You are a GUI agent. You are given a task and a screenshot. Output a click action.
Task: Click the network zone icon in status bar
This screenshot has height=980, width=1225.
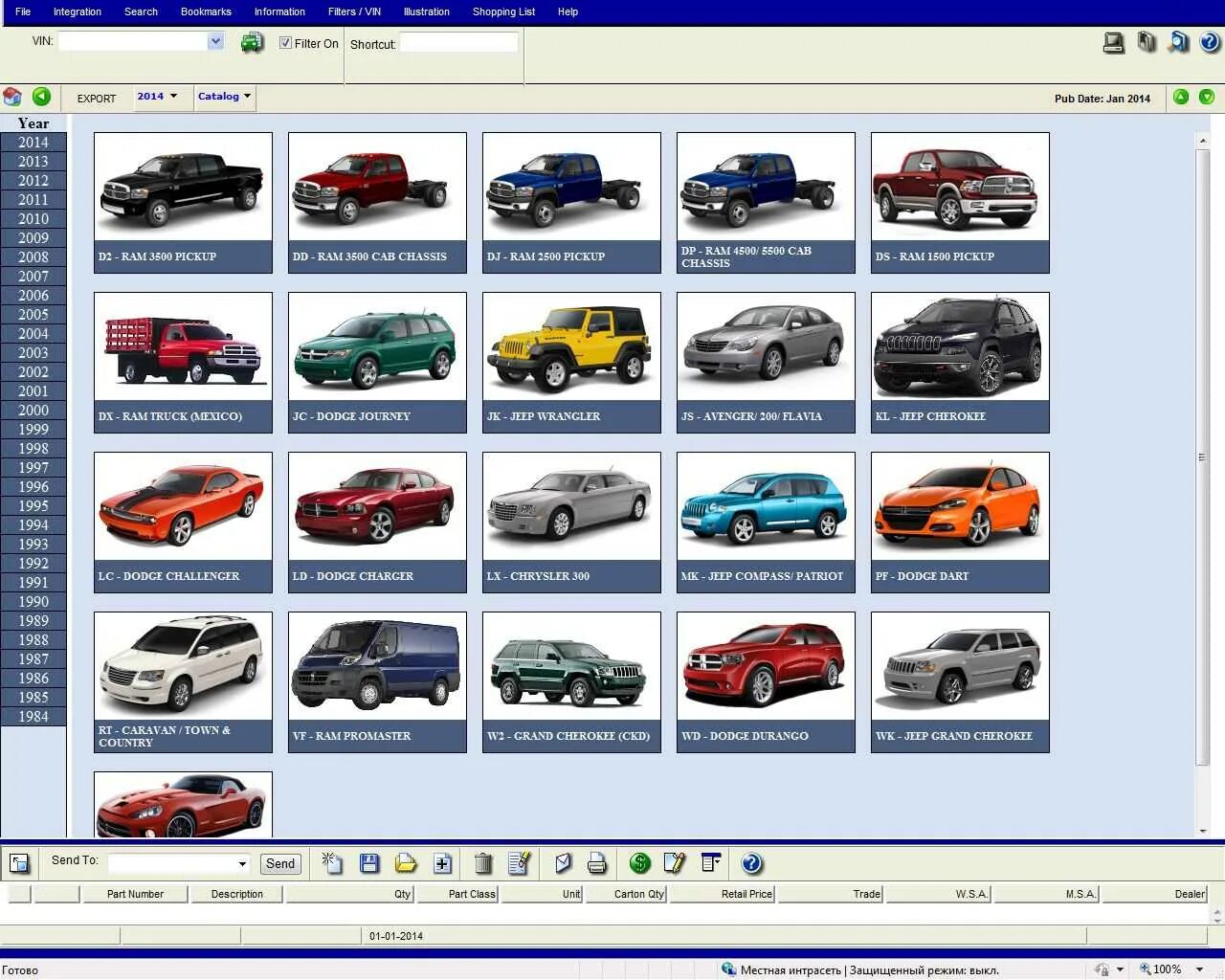pyautogui.click(x=728, y=969)
